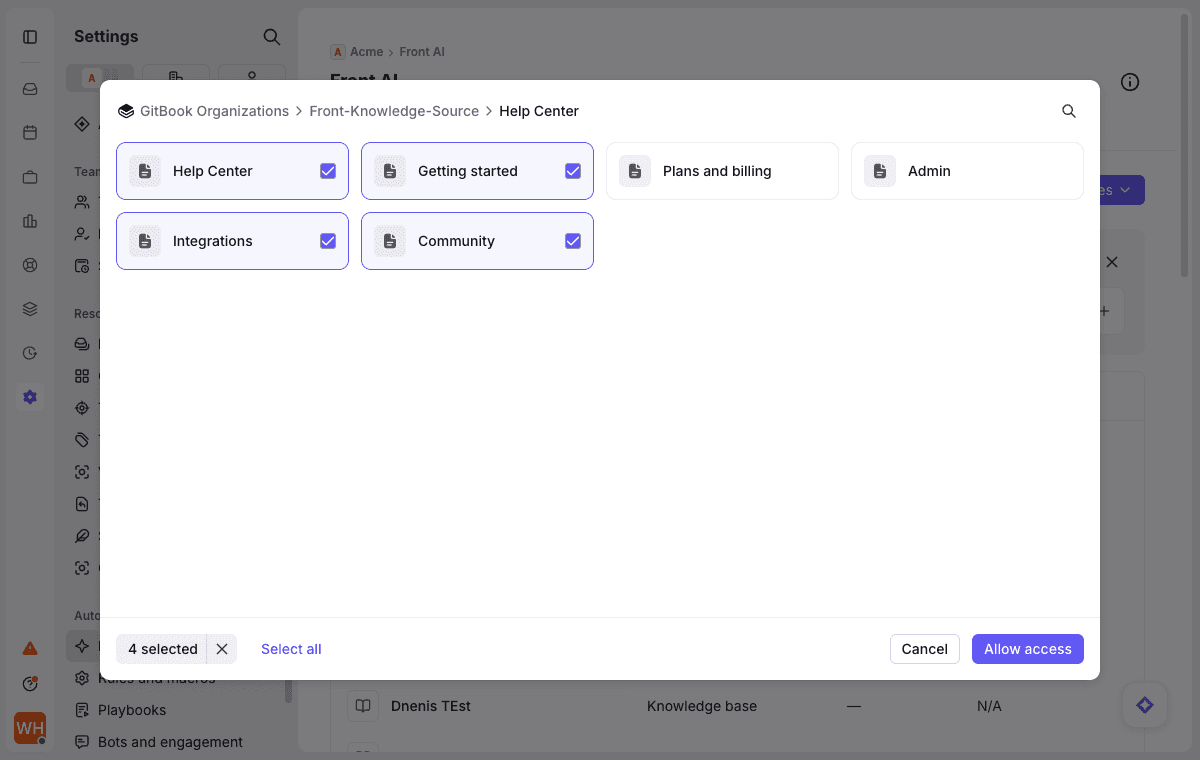This screenshot has height=760, width=1200.
Task: Cancel the access dialog
Action: (925, 649)
